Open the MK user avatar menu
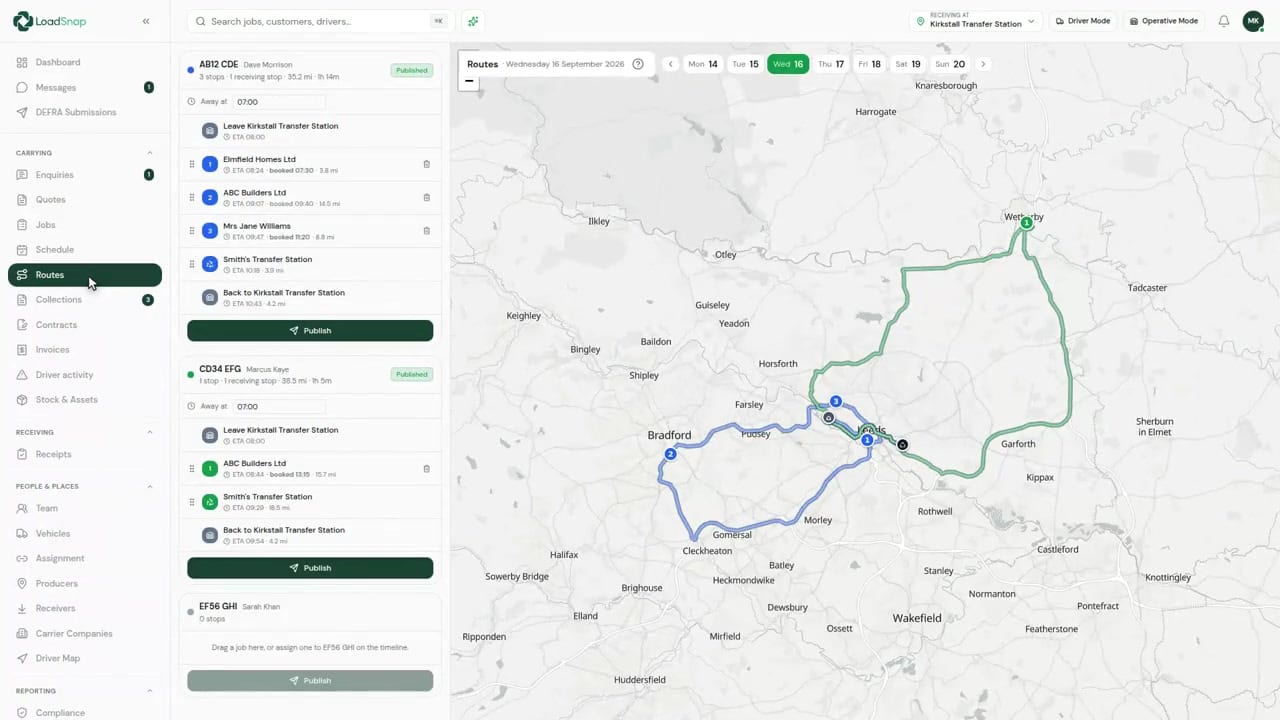 click(1253, 21)
